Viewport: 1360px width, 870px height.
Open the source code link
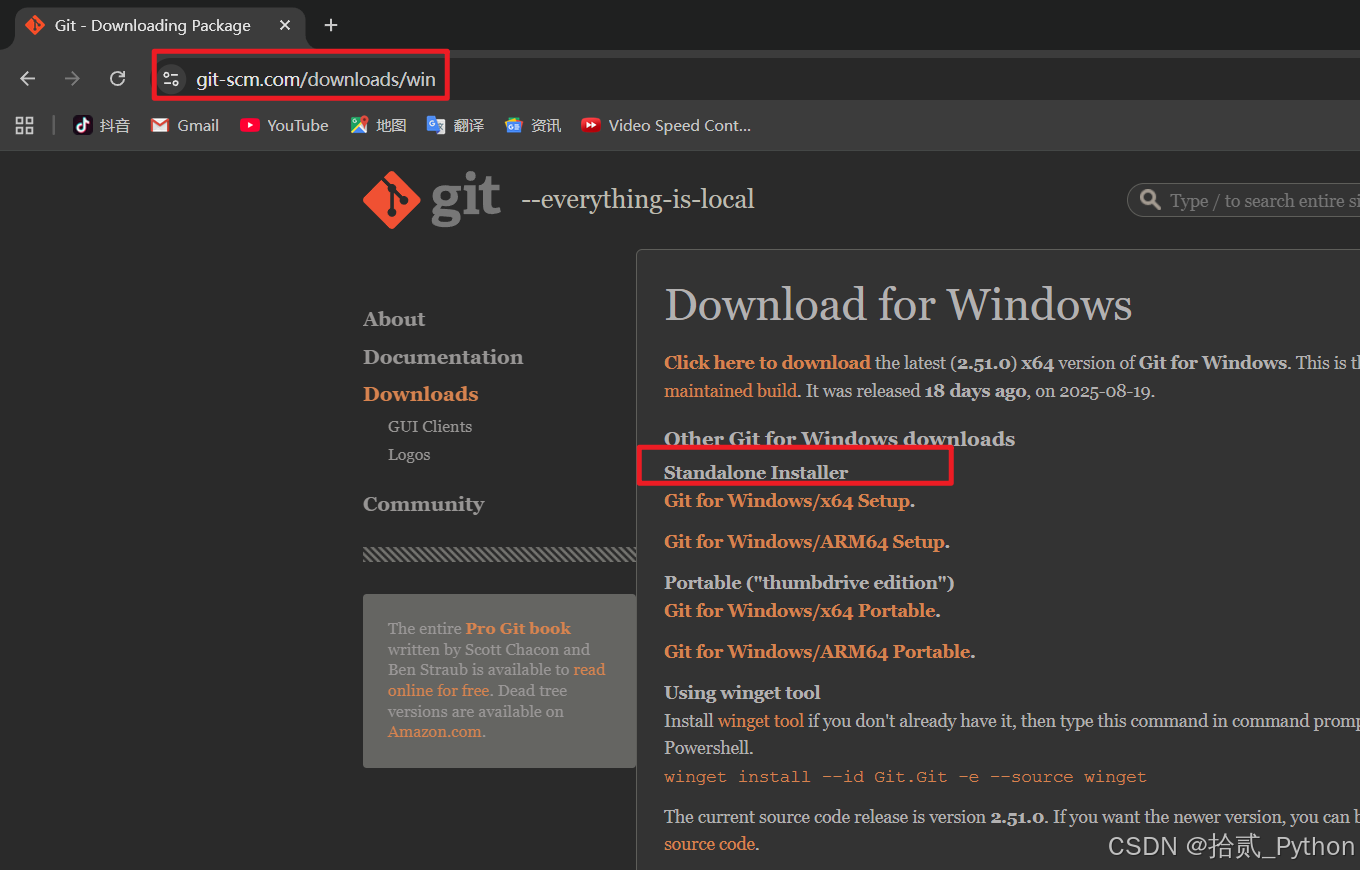(709, 844)
